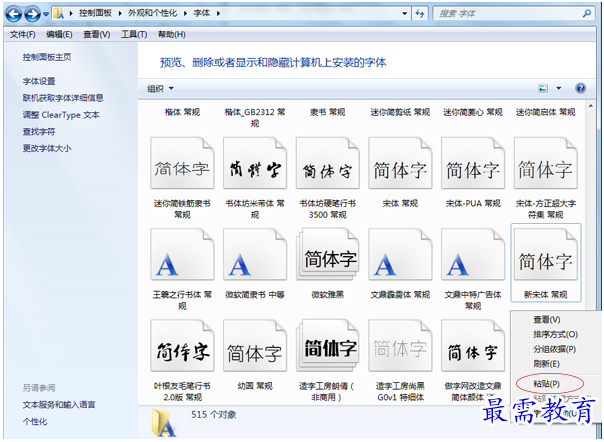Open 更改字体大小 in the sidebar
The image size is (604, 442).
(47, 148)
